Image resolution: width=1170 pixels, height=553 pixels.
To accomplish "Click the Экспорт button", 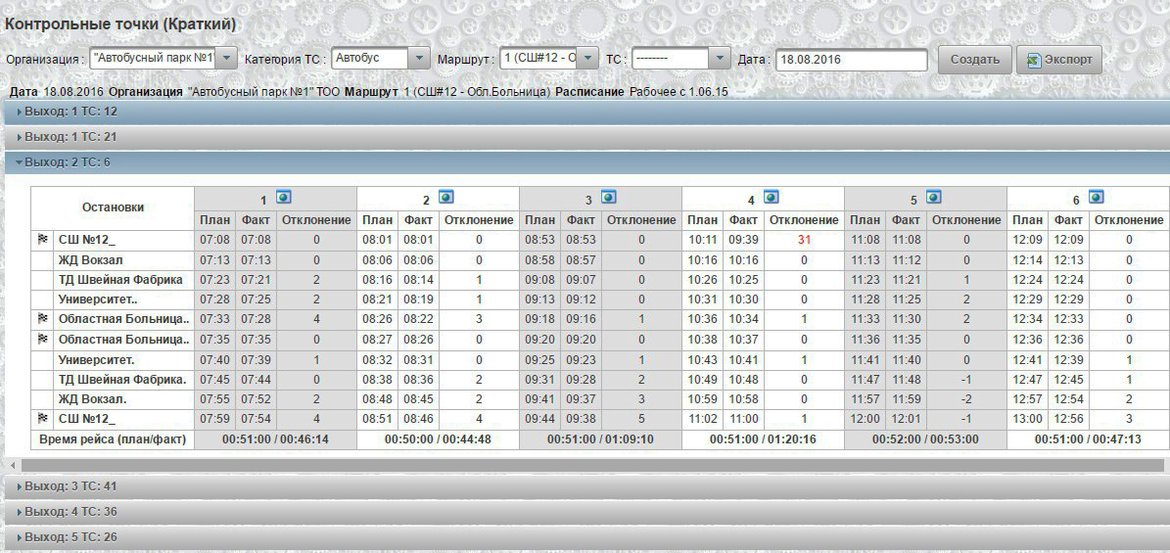I will click(x=1059, y=60).
